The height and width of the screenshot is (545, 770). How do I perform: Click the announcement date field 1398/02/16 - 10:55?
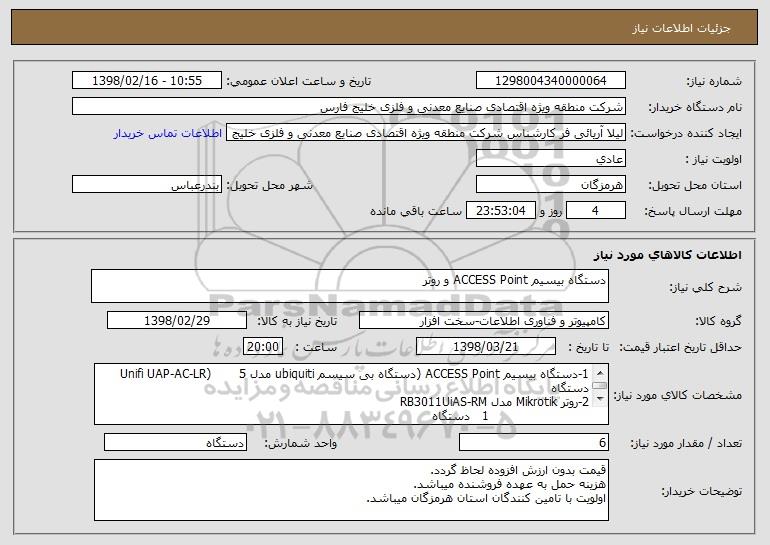147,81
